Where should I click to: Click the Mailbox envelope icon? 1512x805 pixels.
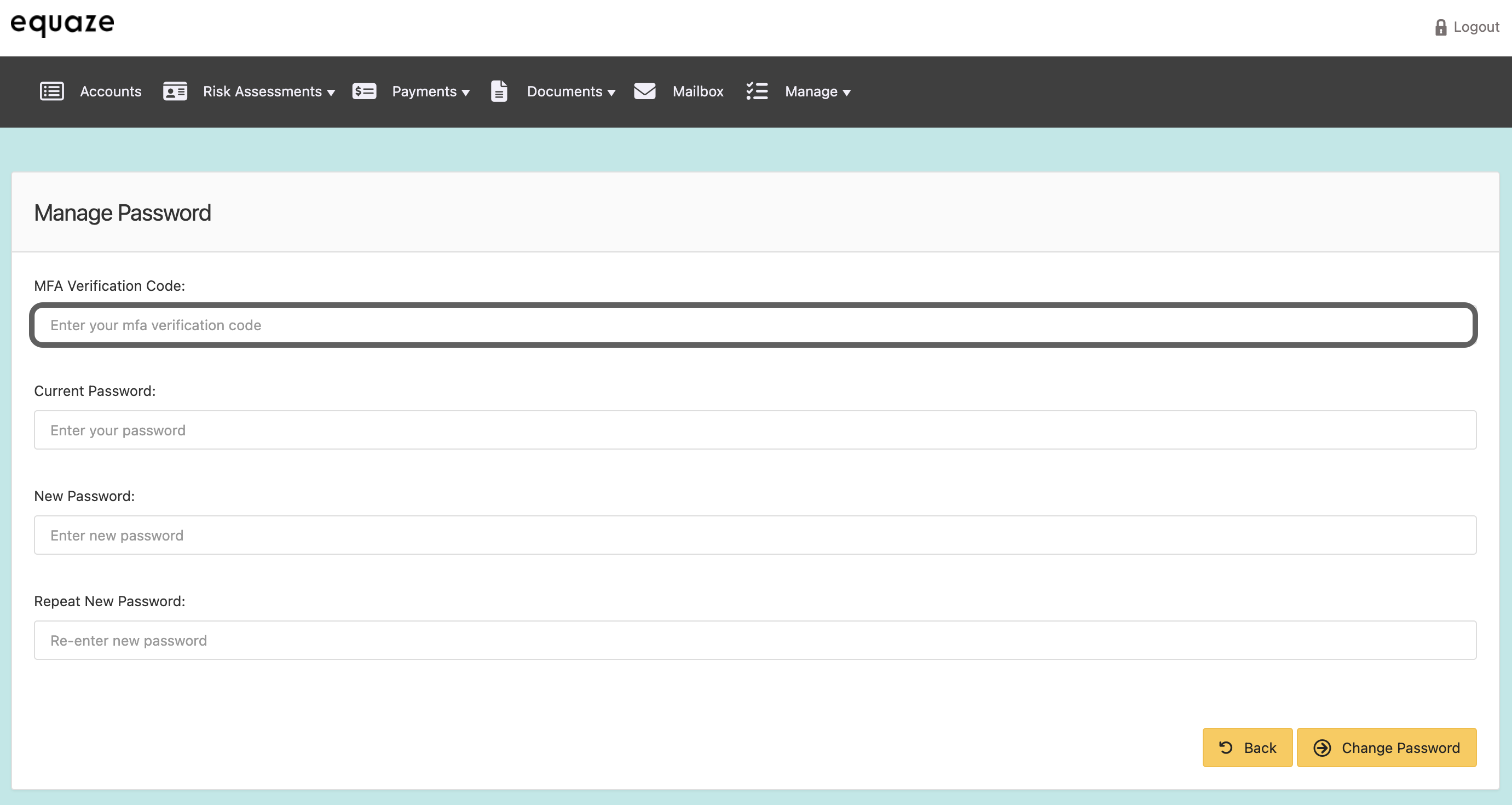click(x=644, y=91)
